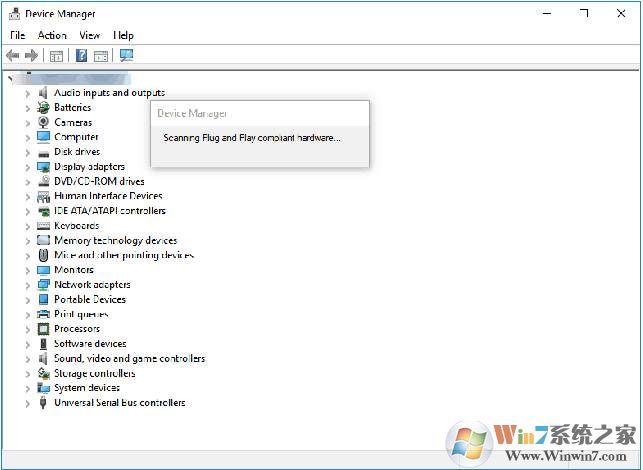Click the Processors chip icon
The image size is (643, 470).
43,329
